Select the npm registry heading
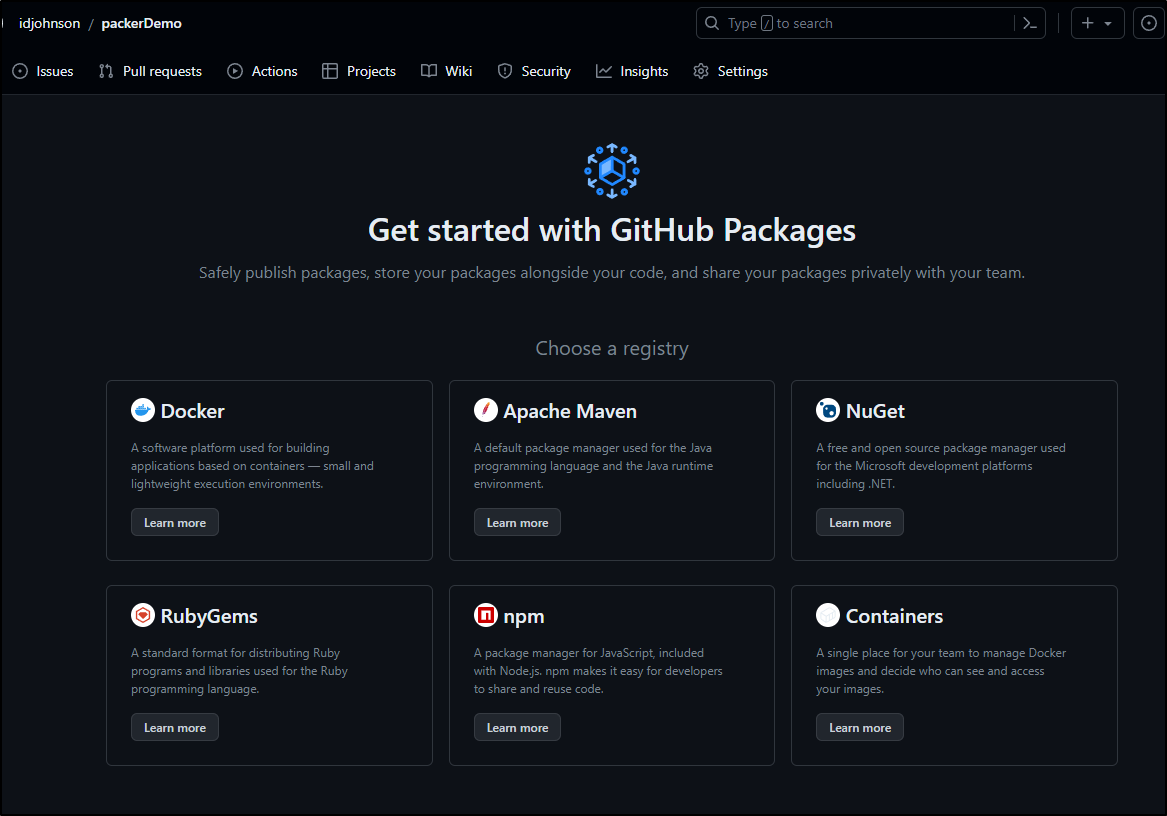The width and height of the screenshot is (1167, 816). [x=524, y=616]
